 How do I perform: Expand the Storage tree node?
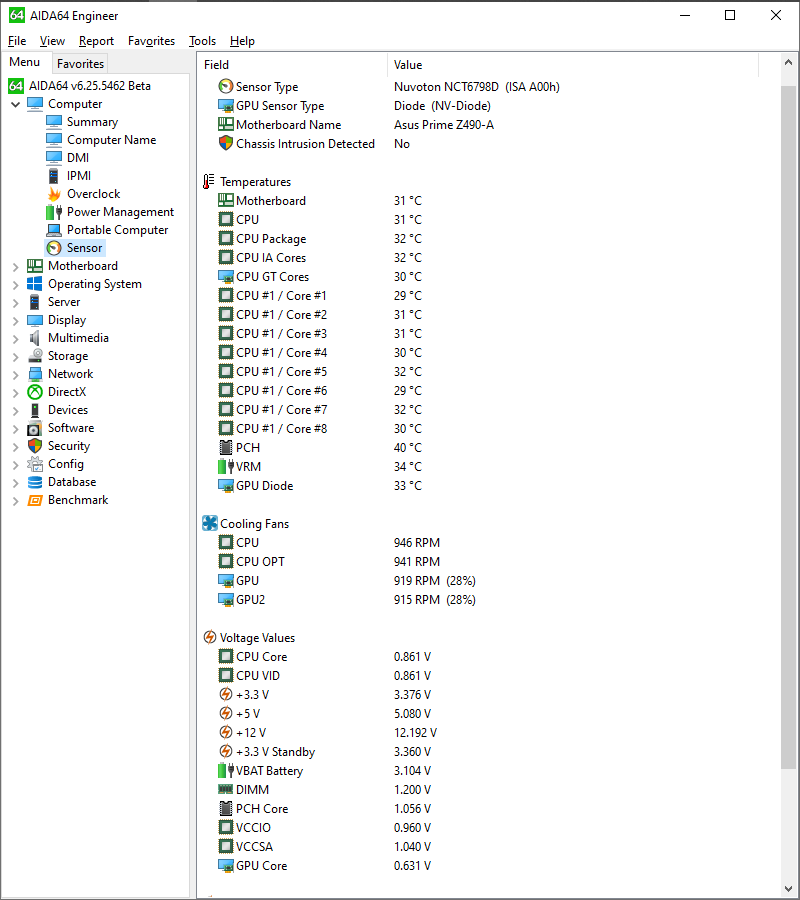coord(15,356)
